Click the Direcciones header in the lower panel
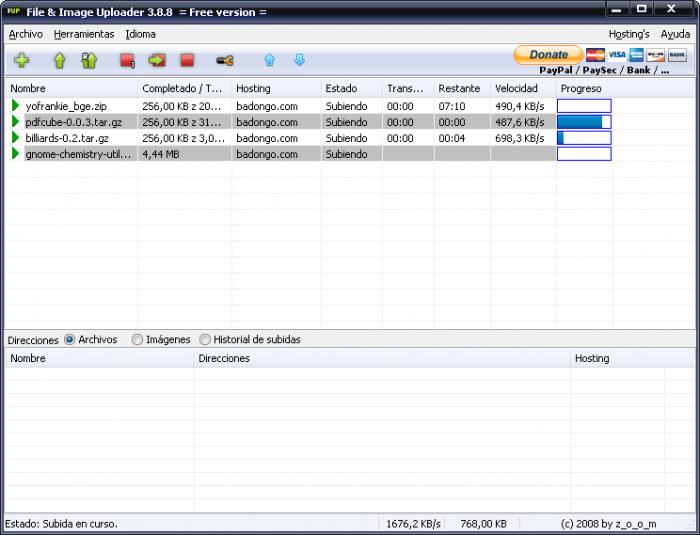 pos(382,358)
